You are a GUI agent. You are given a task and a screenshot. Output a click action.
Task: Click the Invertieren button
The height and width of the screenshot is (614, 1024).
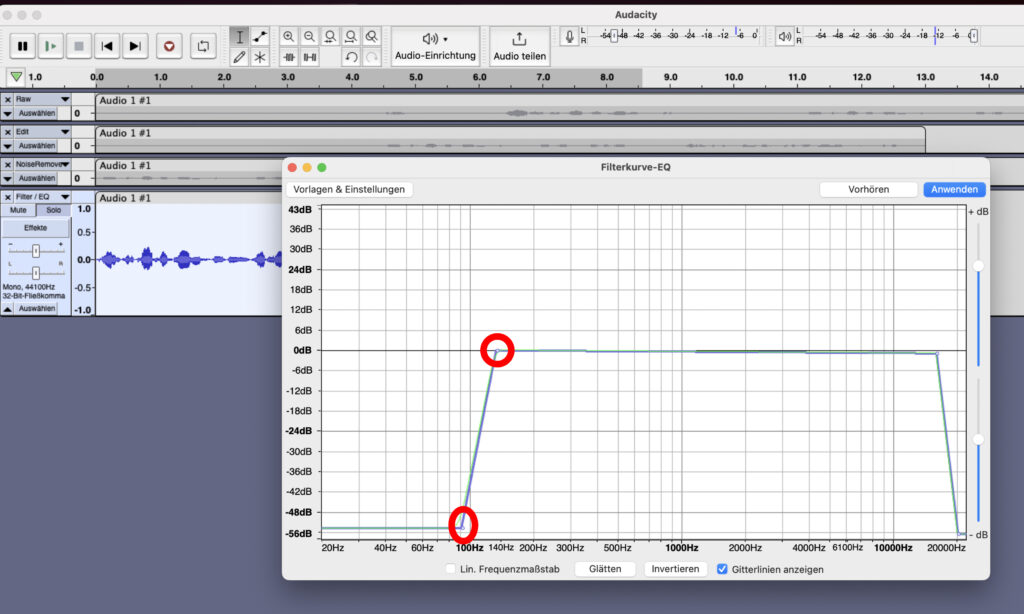click(675, 569)
